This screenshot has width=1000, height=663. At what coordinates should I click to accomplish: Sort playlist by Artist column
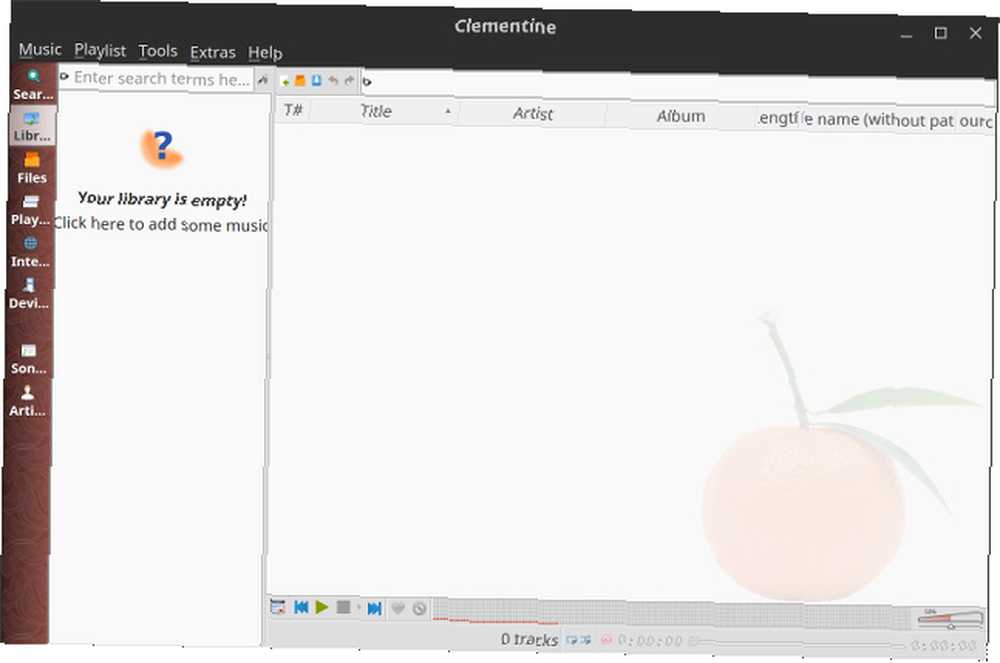pos(533,113)
